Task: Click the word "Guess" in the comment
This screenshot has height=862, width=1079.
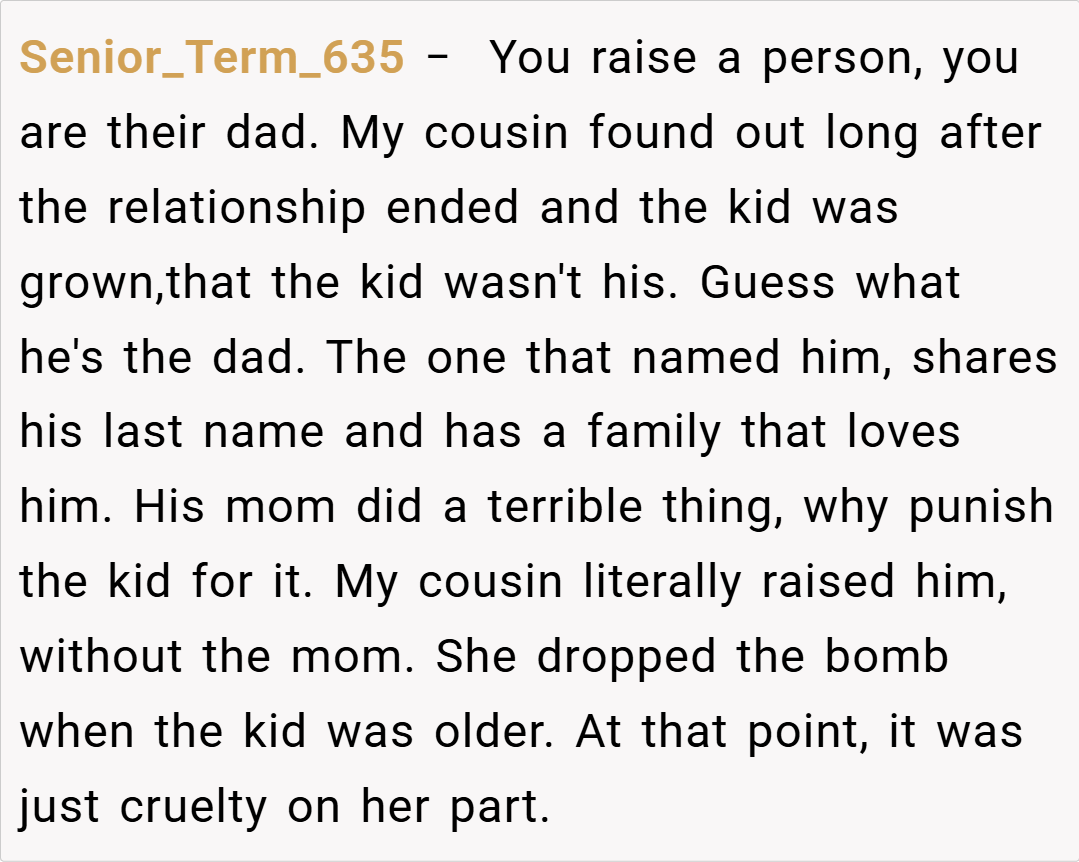Action: (x=767, y=283)
